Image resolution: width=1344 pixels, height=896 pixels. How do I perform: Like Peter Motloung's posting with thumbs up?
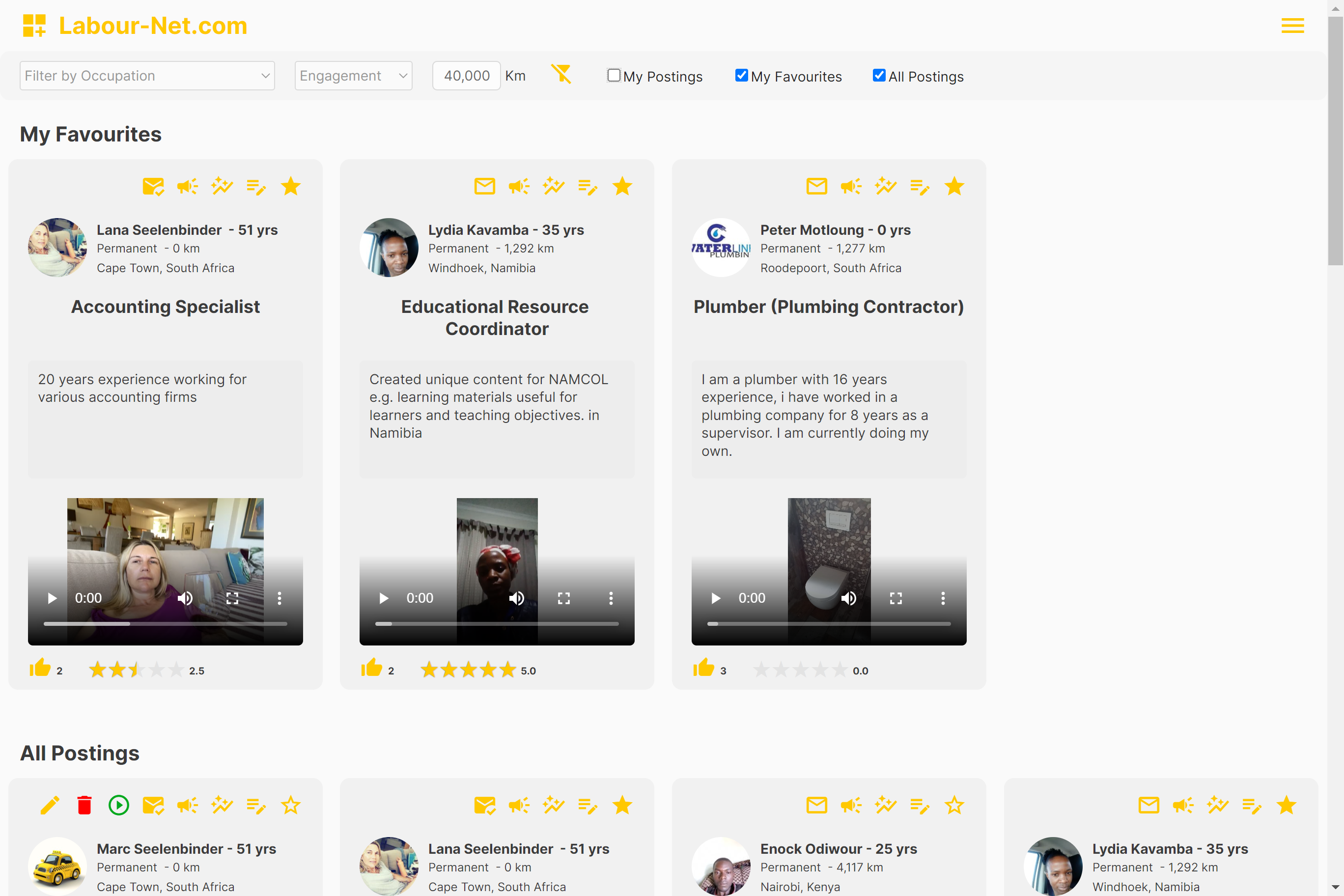pos(703,668)
